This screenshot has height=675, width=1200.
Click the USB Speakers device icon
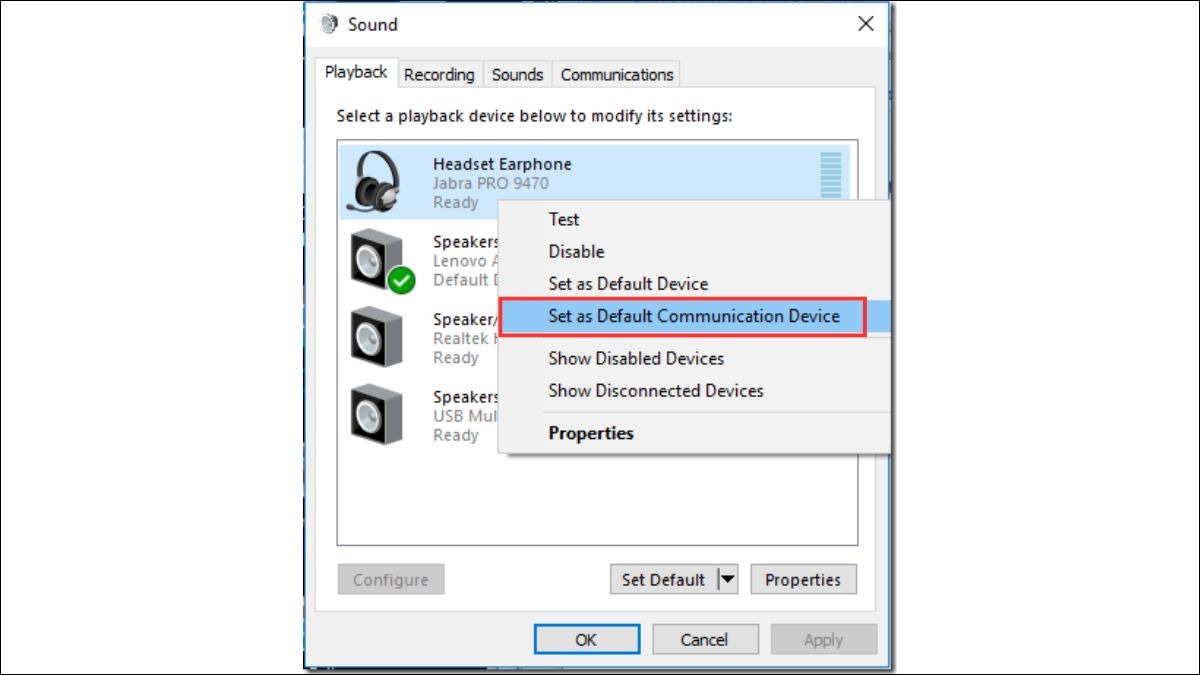pos(377,413)
